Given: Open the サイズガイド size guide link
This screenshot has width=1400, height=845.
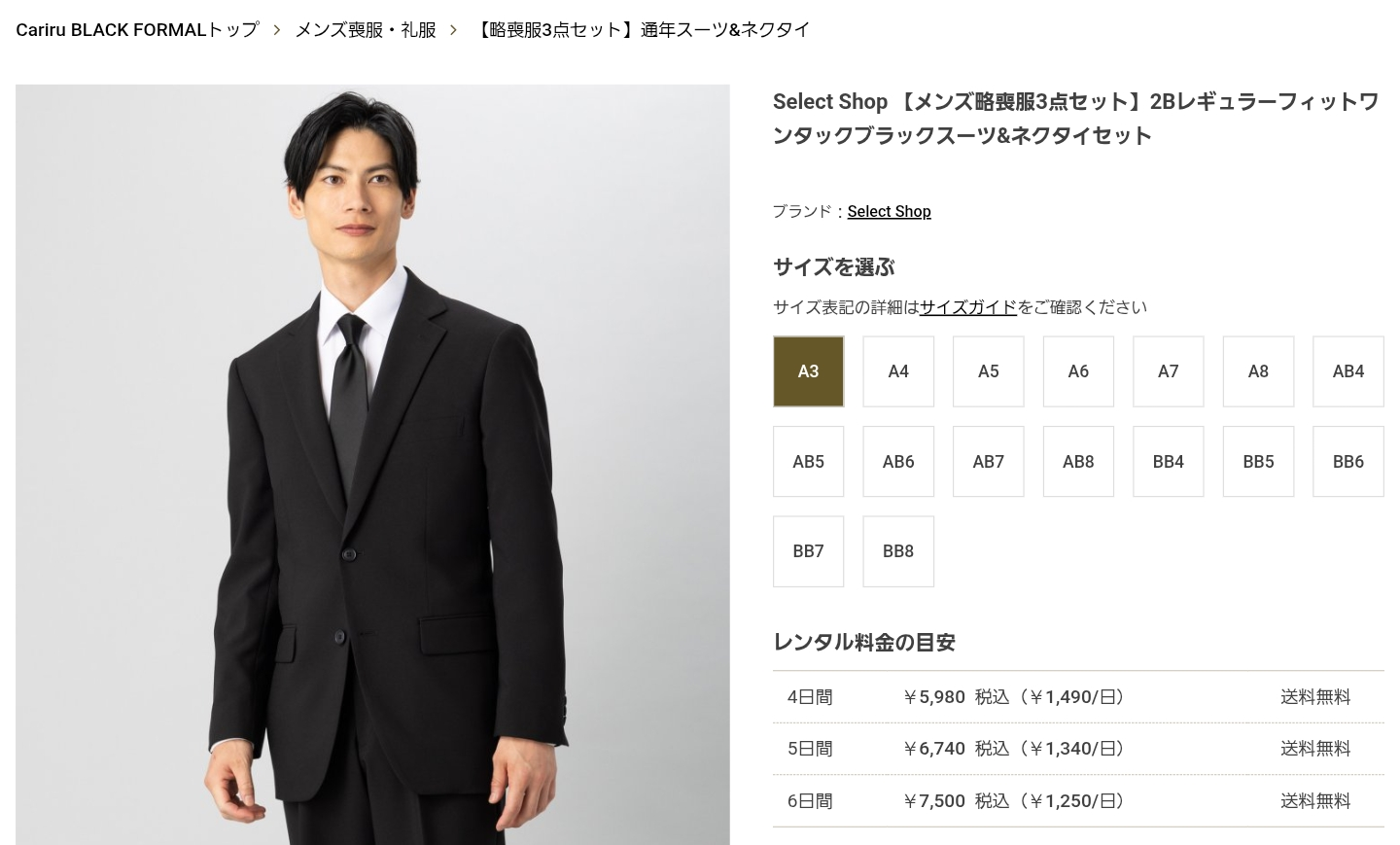Looking at the screenshot, I should click(x=968, y=307).
